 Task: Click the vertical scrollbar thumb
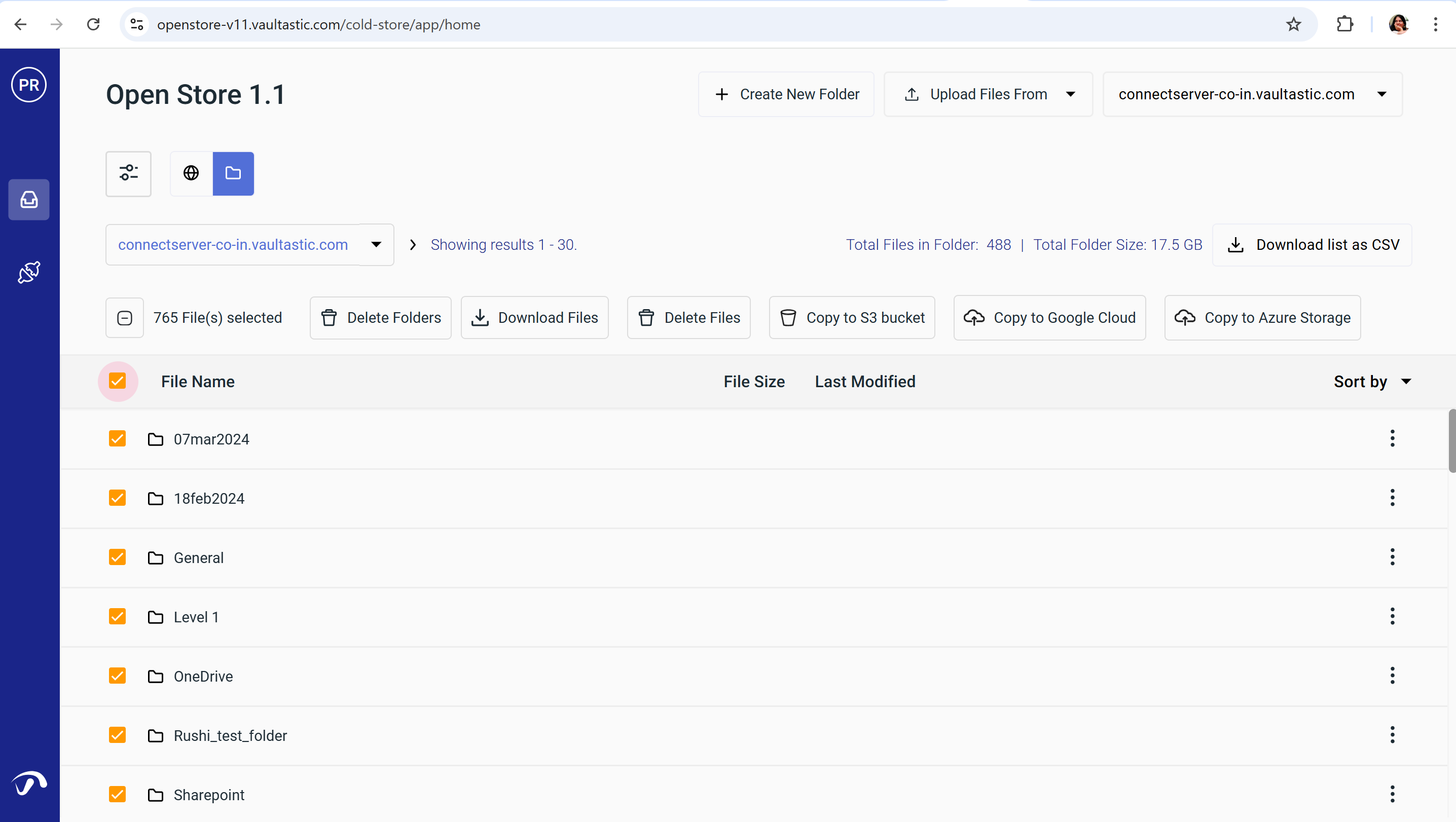tap(1451, 441)
